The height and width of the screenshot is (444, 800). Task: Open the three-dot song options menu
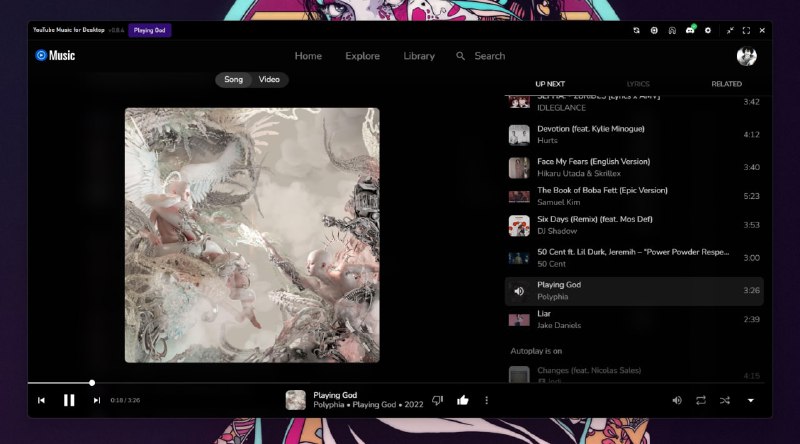coord(487,400)
